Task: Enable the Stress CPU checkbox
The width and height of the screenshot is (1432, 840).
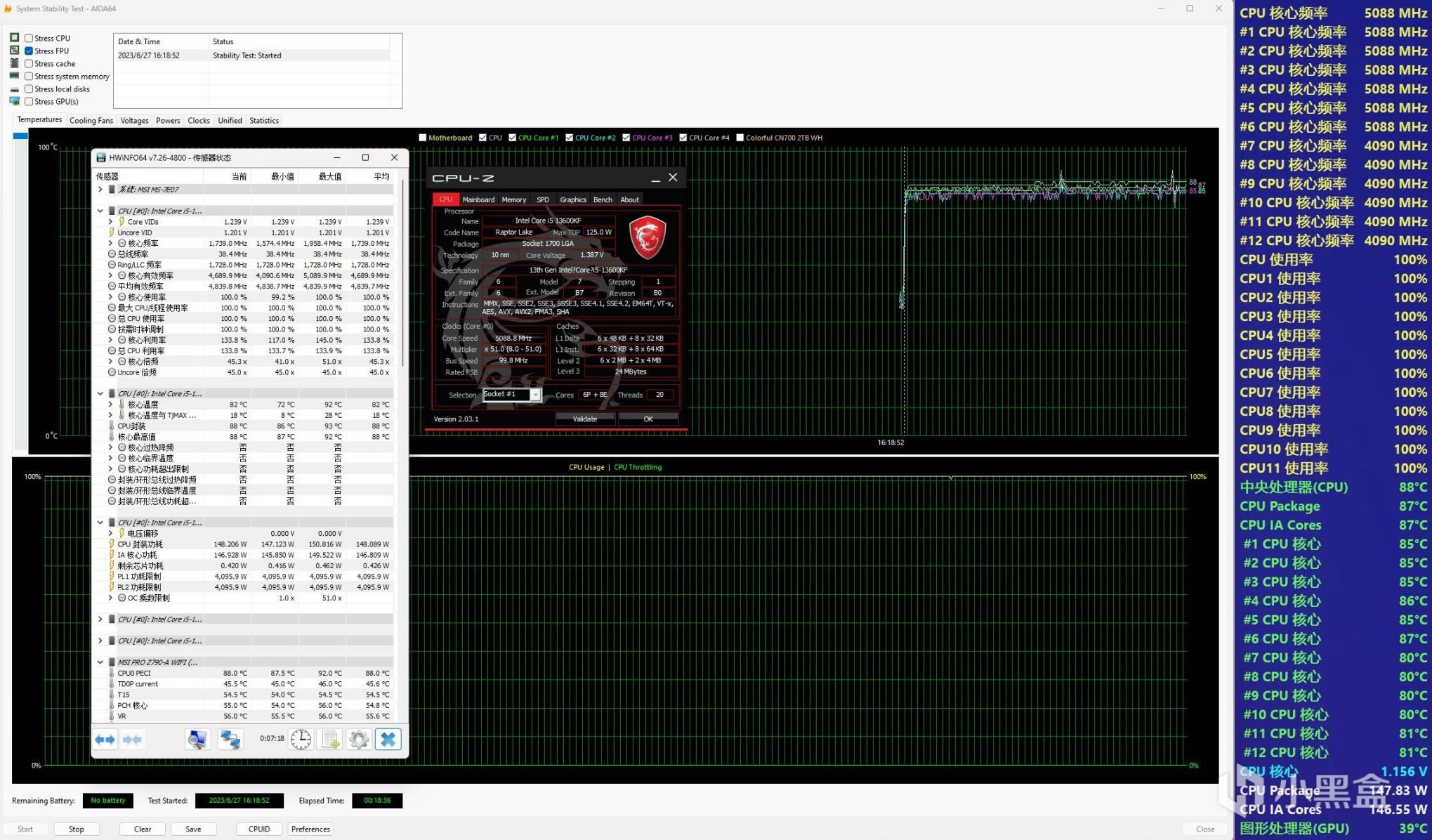Action: pos(29,39)
